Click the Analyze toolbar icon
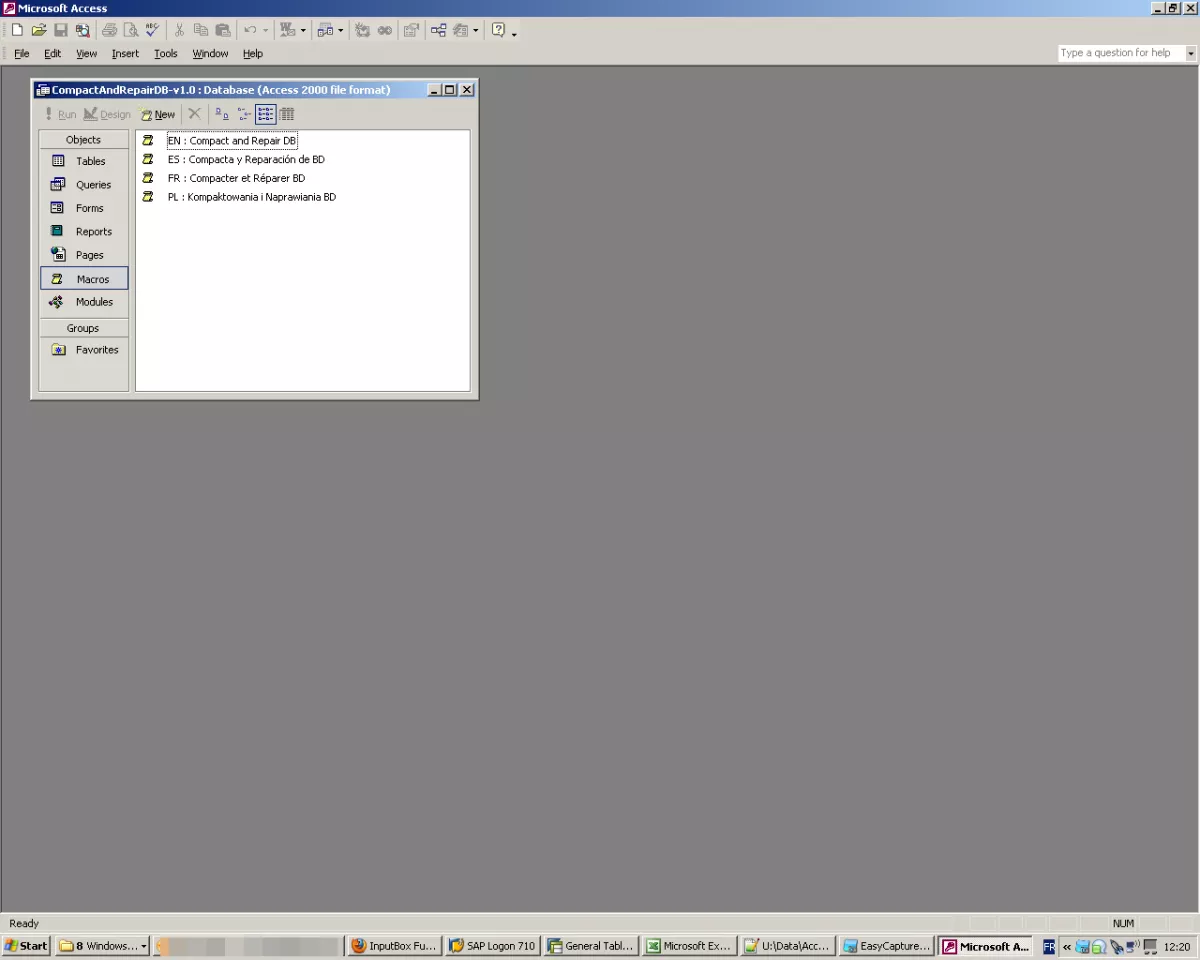This screenshot has height=960, width=1200. point(325,30)
